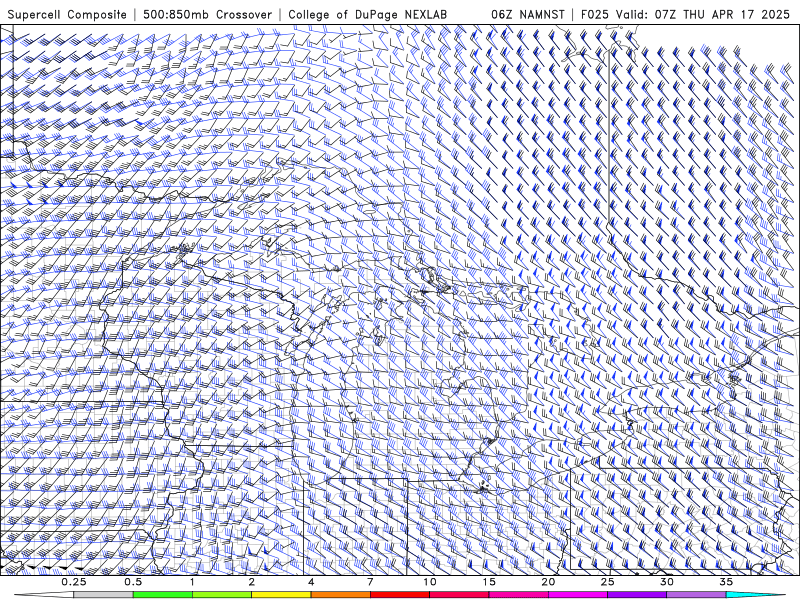
Task: Select the orange 4–7 color bar segment
Action: click(x=340, y=595)
